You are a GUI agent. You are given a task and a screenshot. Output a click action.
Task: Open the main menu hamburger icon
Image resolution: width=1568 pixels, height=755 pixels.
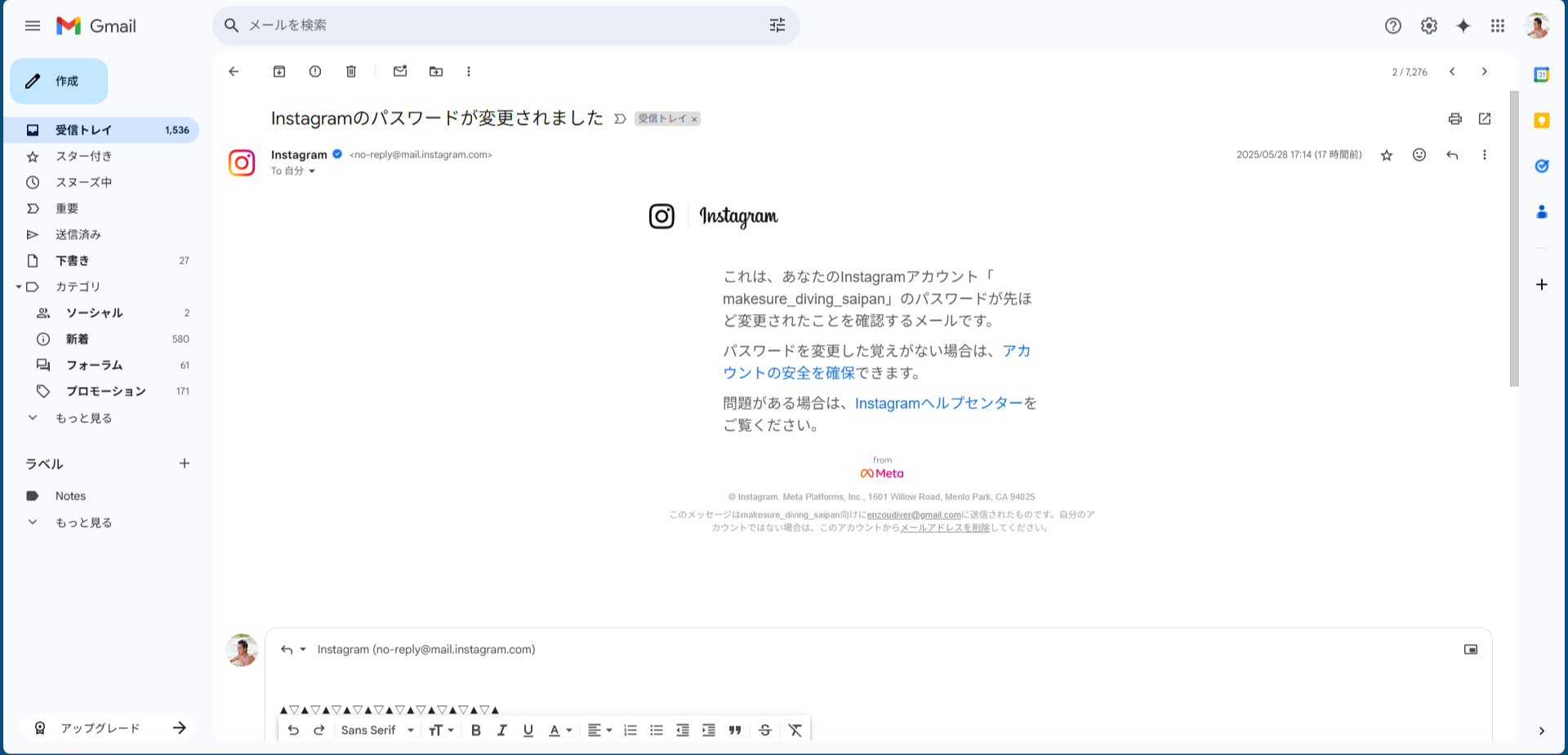tap(33, 26)
